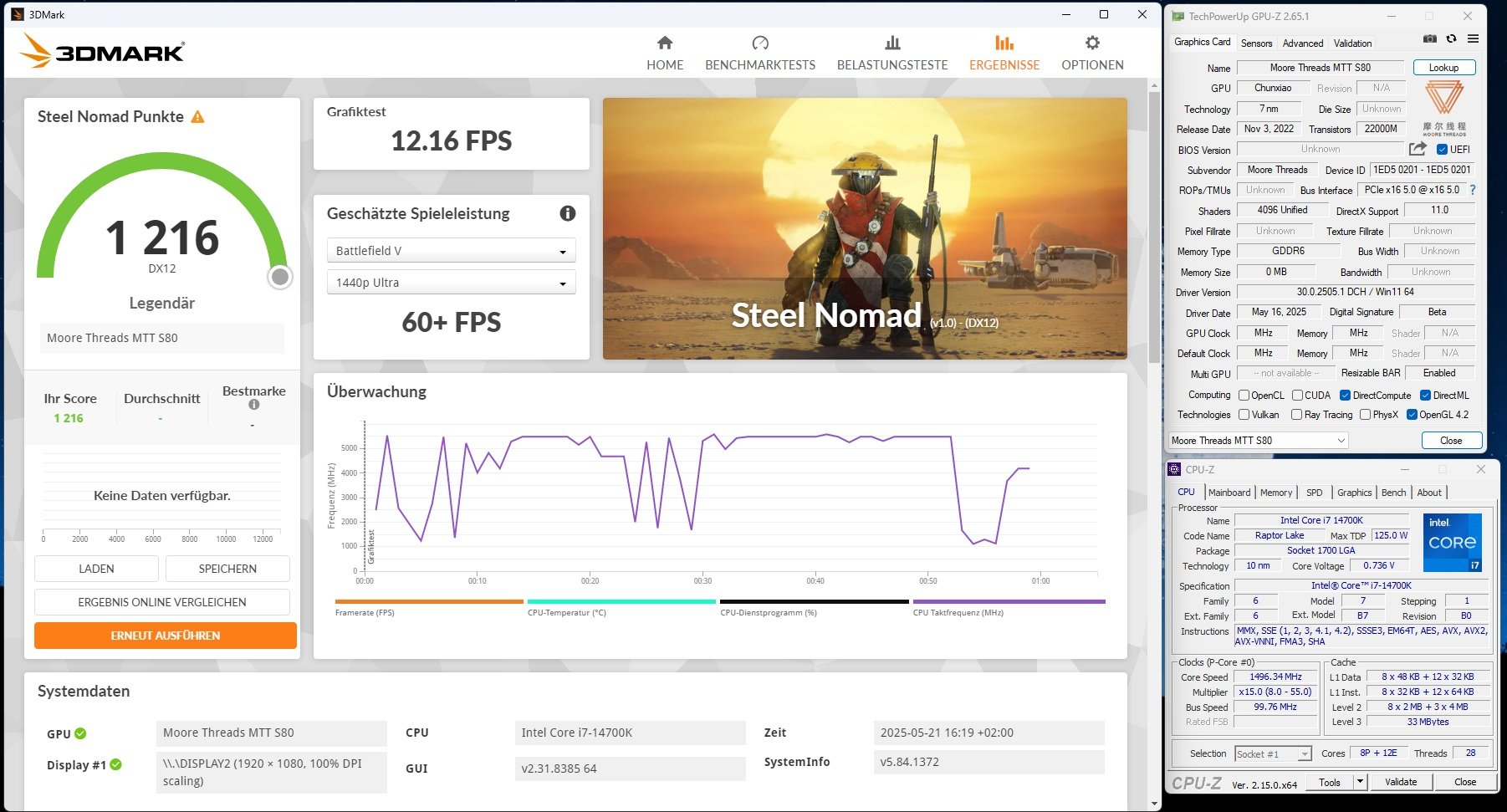Toggle the DirectML checkbox
This screenshot has width=1507, height=812.
pos(1425,396)
